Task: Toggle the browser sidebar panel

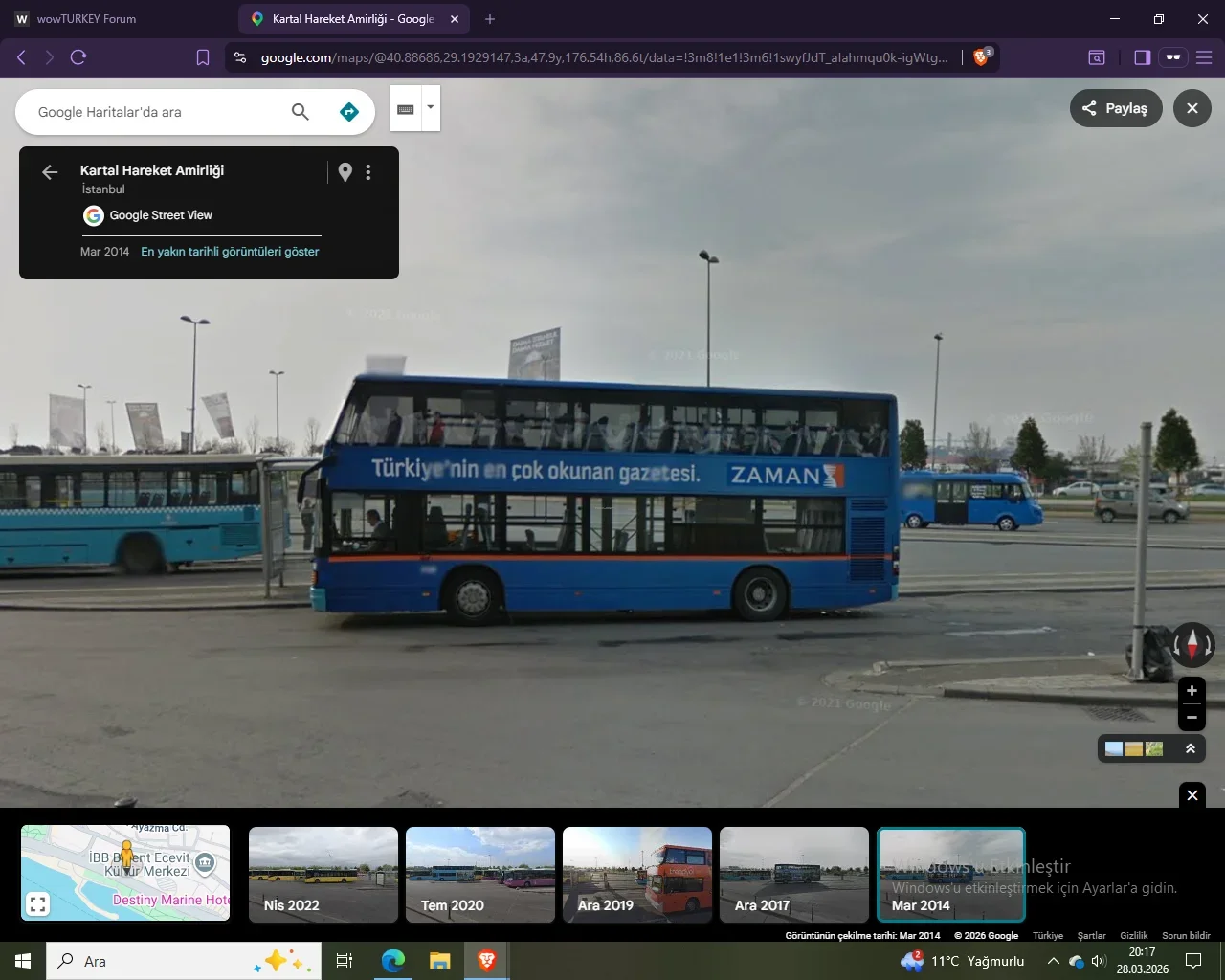Action: pos(1142,57)
